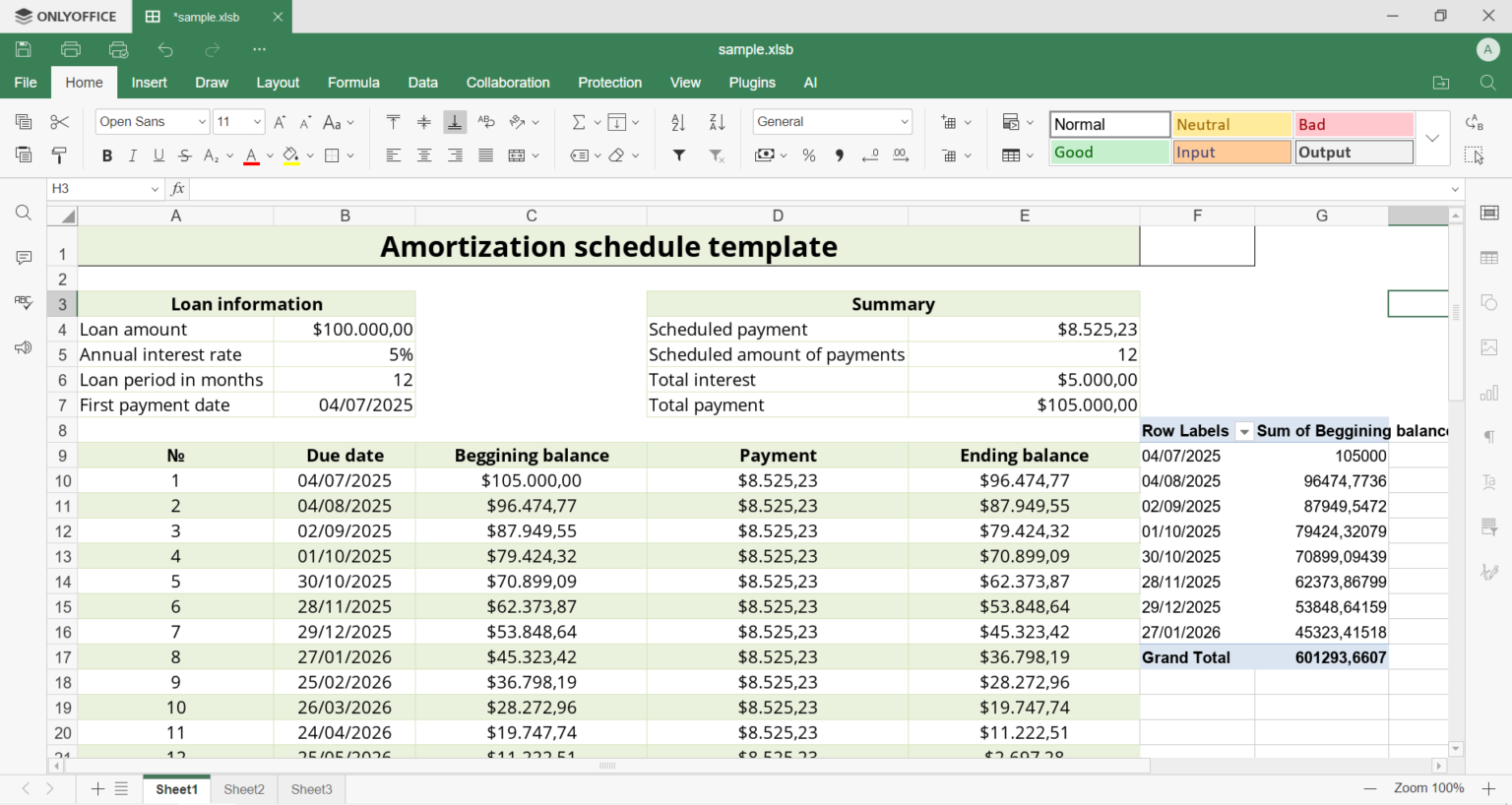Open the General number format dropdown

[832, 122]
